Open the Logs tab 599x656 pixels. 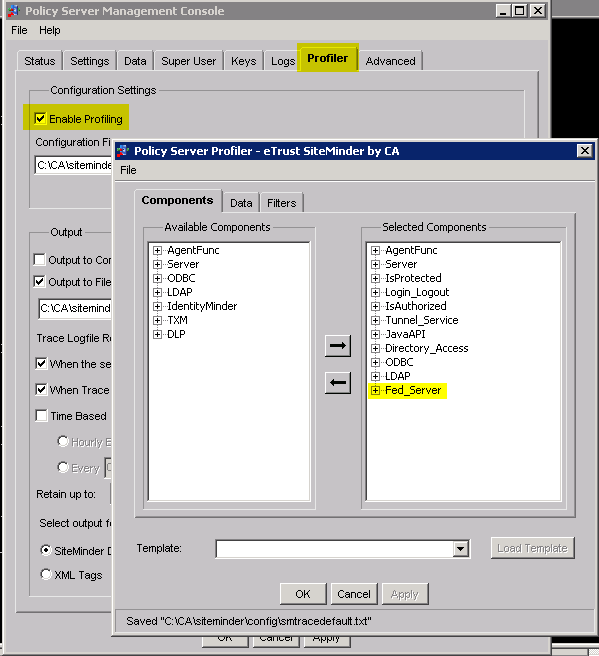pos(283,61)
